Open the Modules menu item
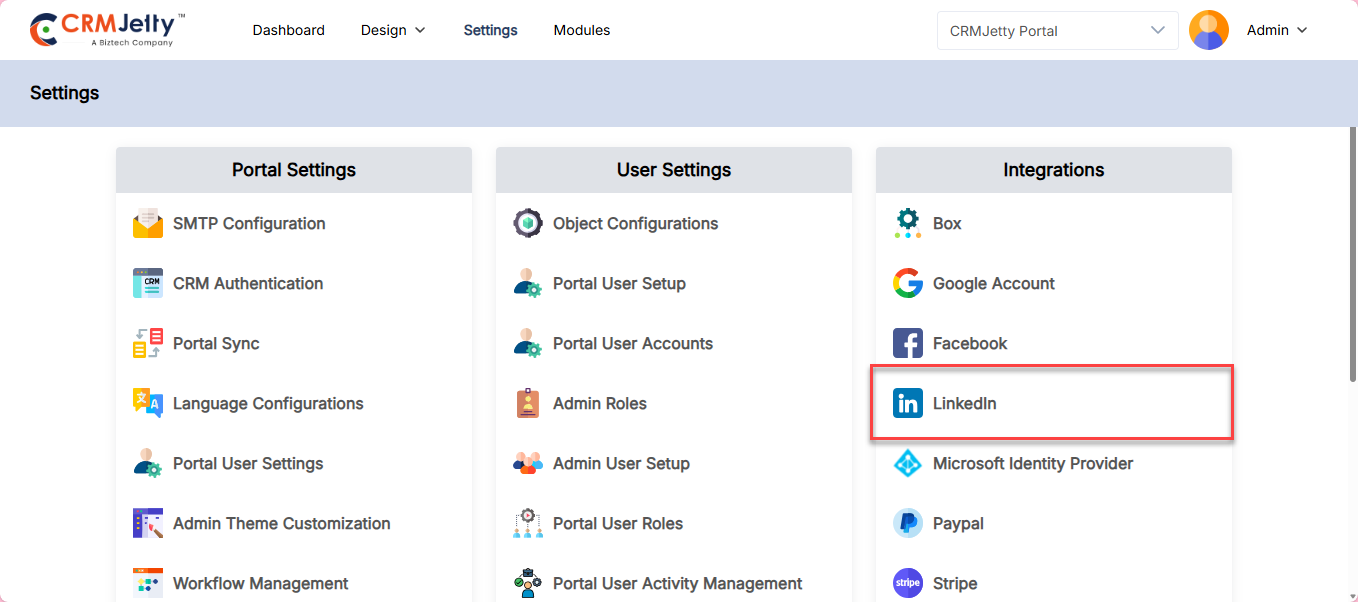The height and width of the screenshot is (602, 1358). pyautogui.click(x=582, y=30)
